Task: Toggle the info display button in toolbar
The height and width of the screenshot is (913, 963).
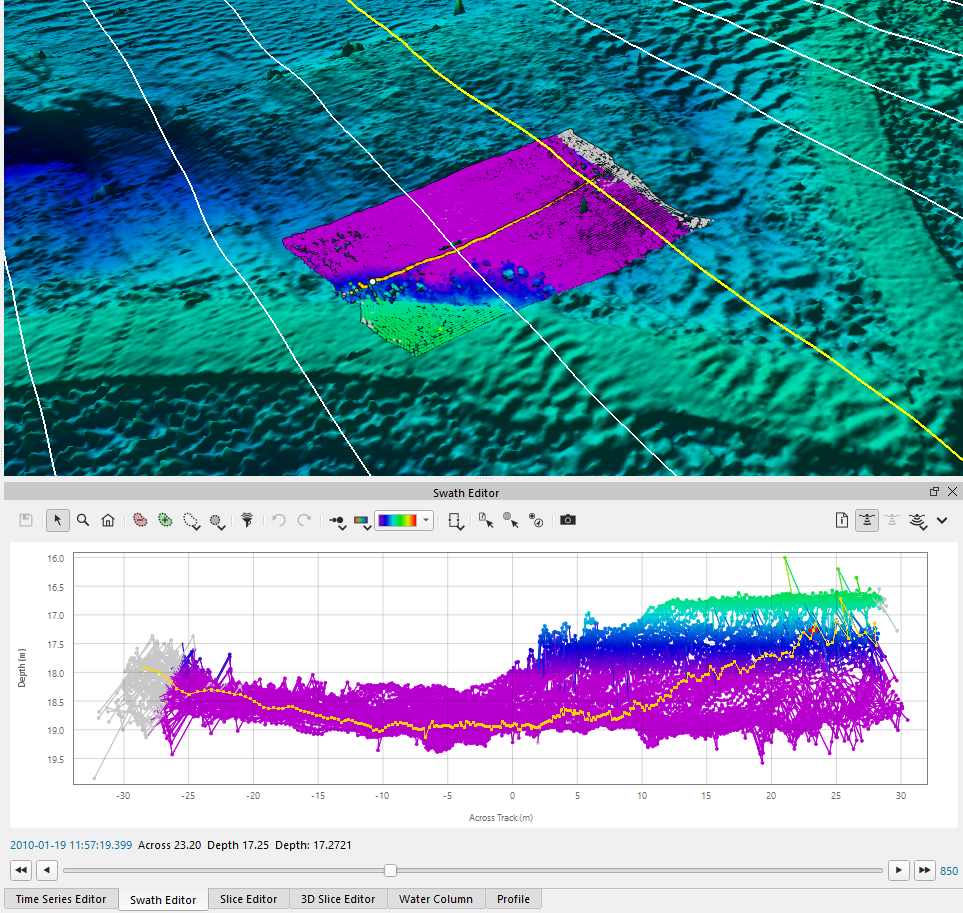Action: click(841, 520)
